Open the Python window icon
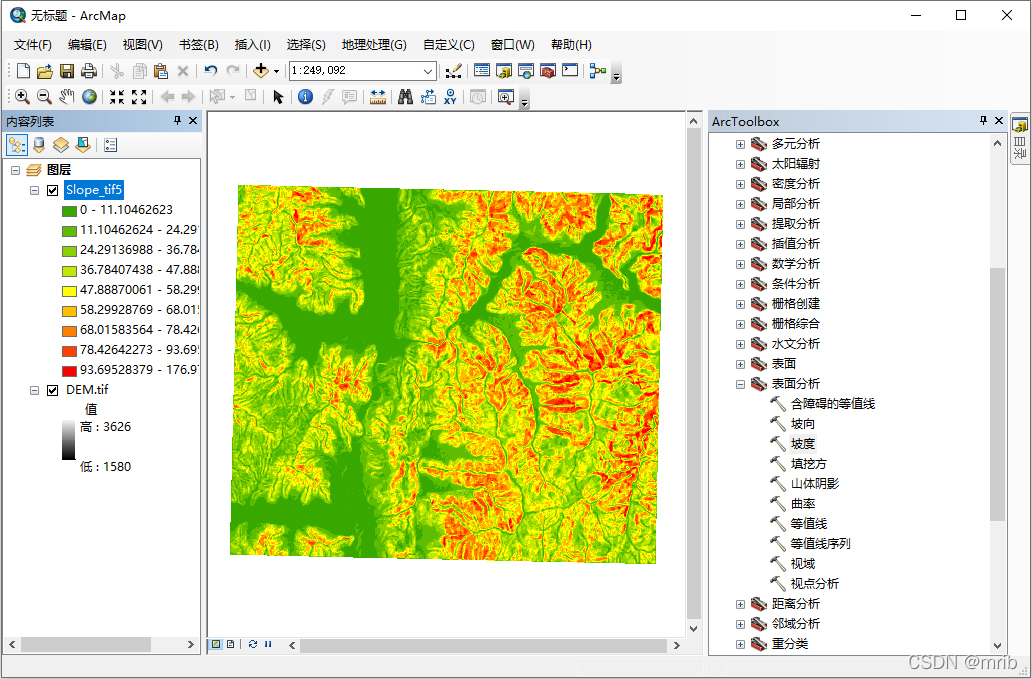Viewport: 1032px width, 679px height. pos(570,70)
